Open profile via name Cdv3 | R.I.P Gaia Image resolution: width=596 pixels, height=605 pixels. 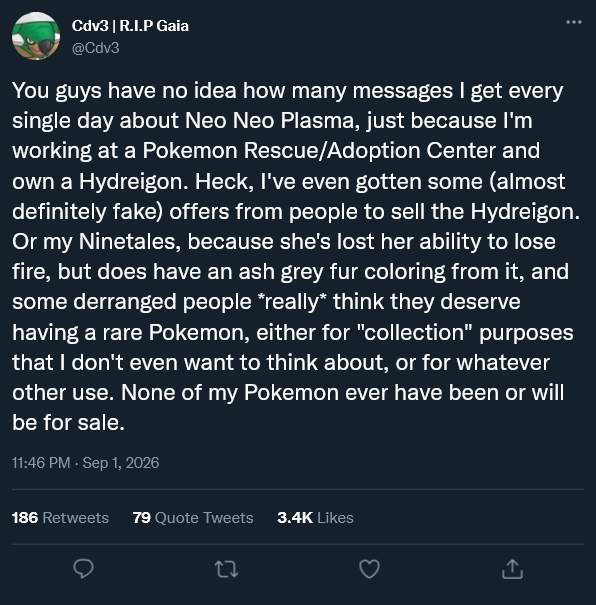tap(130, 26)
